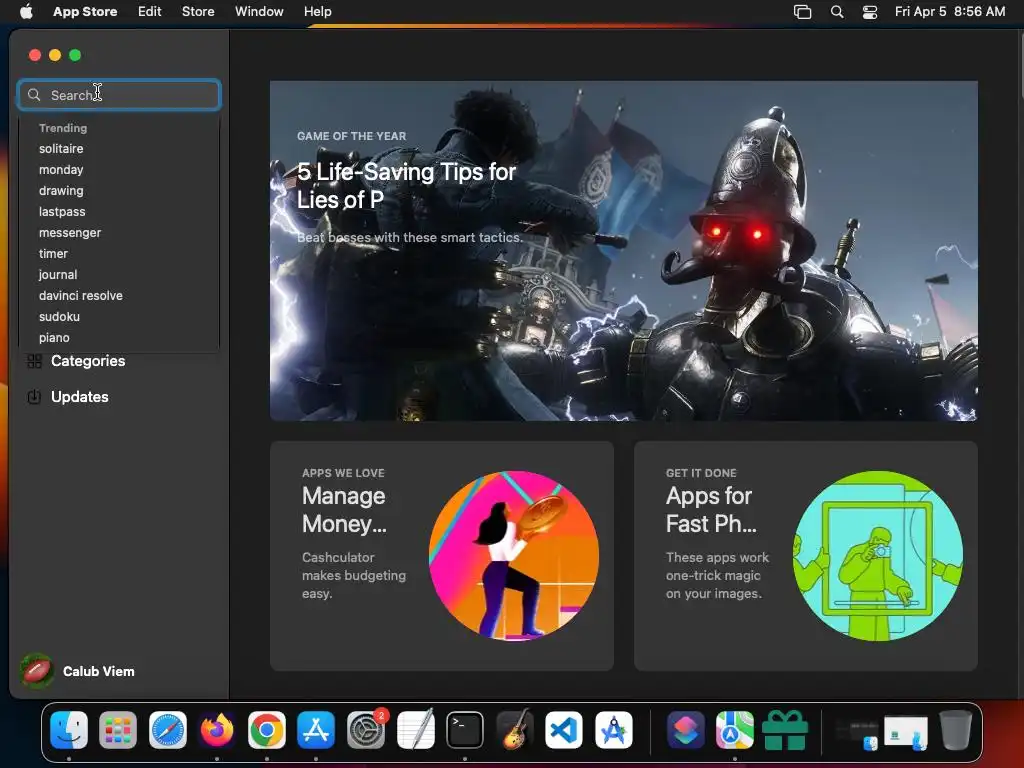Open the 'Apps for Fast Ph...' card
This screenshot has width=1024, height=768.
[x=805, y=556]
